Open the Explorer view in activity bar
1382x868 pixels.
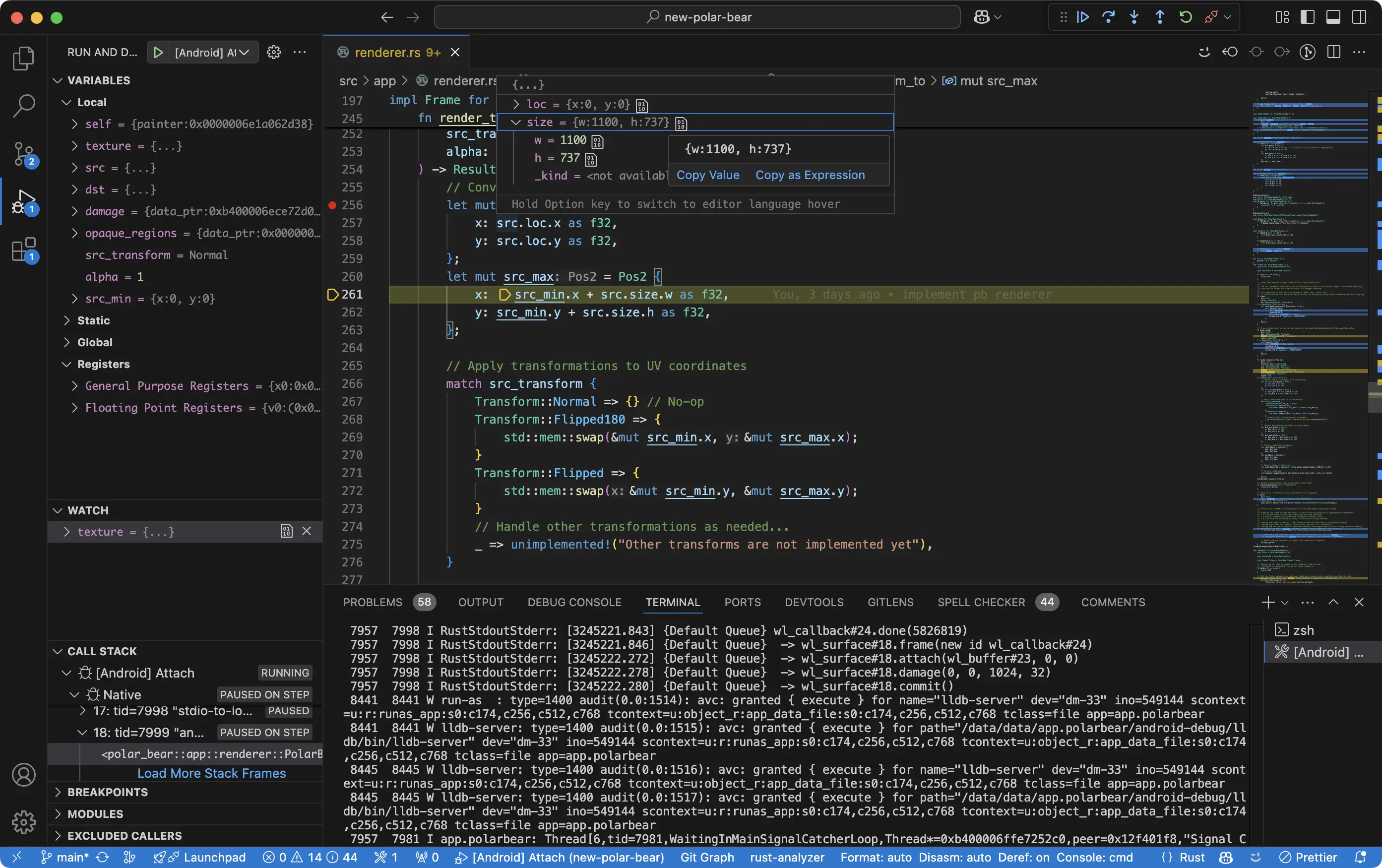[x=23, y=58]
